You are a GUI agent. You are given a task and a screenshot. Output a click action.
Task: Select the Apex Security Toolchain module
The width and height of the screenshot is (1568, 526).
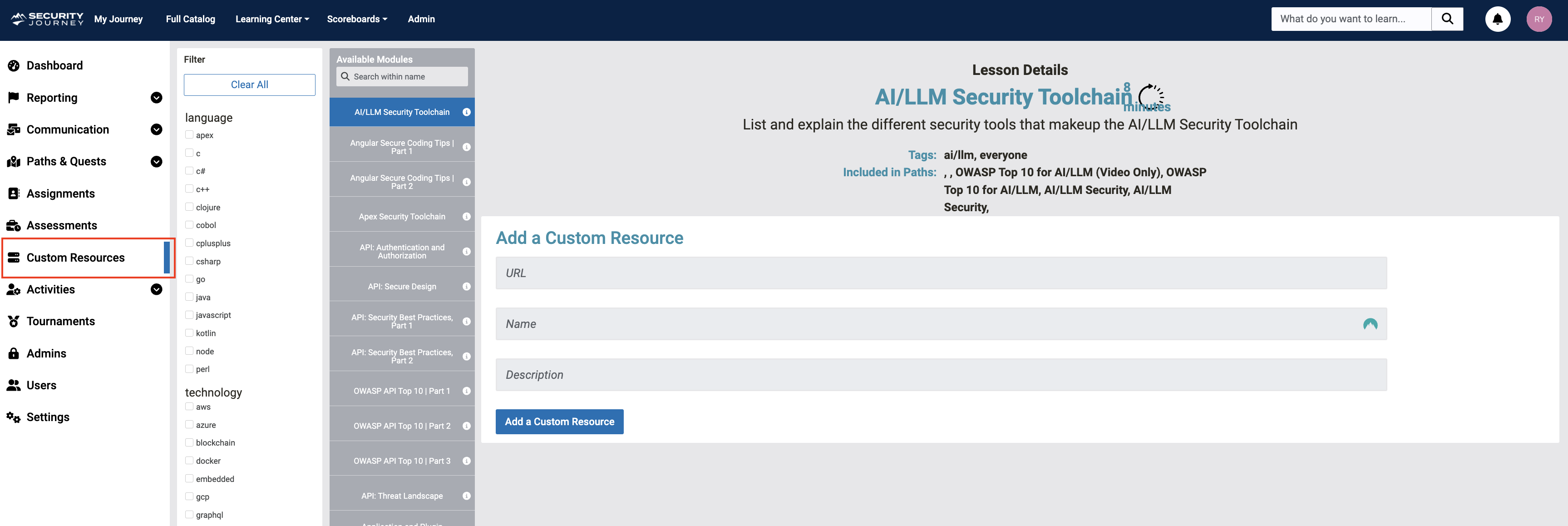pos(402,217)
